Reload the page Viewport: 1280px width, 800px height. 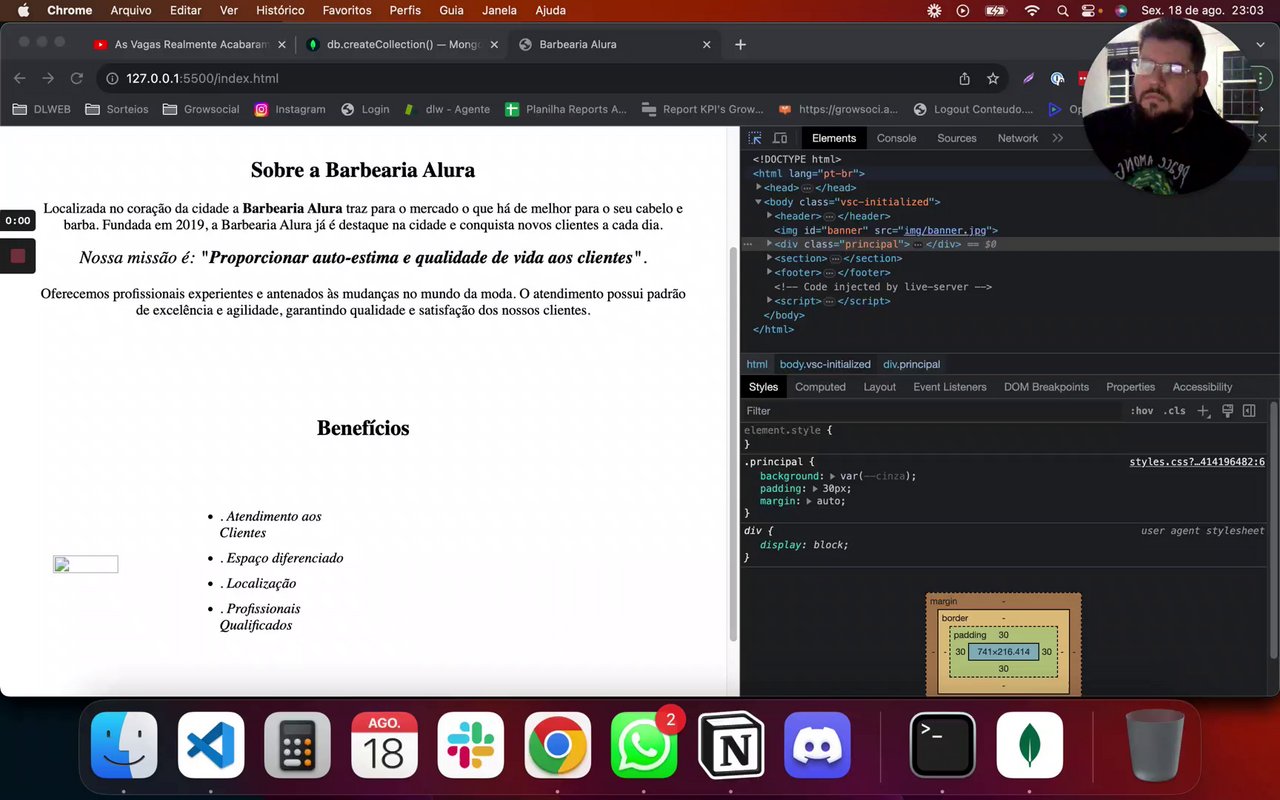click(x=76, y=78)
